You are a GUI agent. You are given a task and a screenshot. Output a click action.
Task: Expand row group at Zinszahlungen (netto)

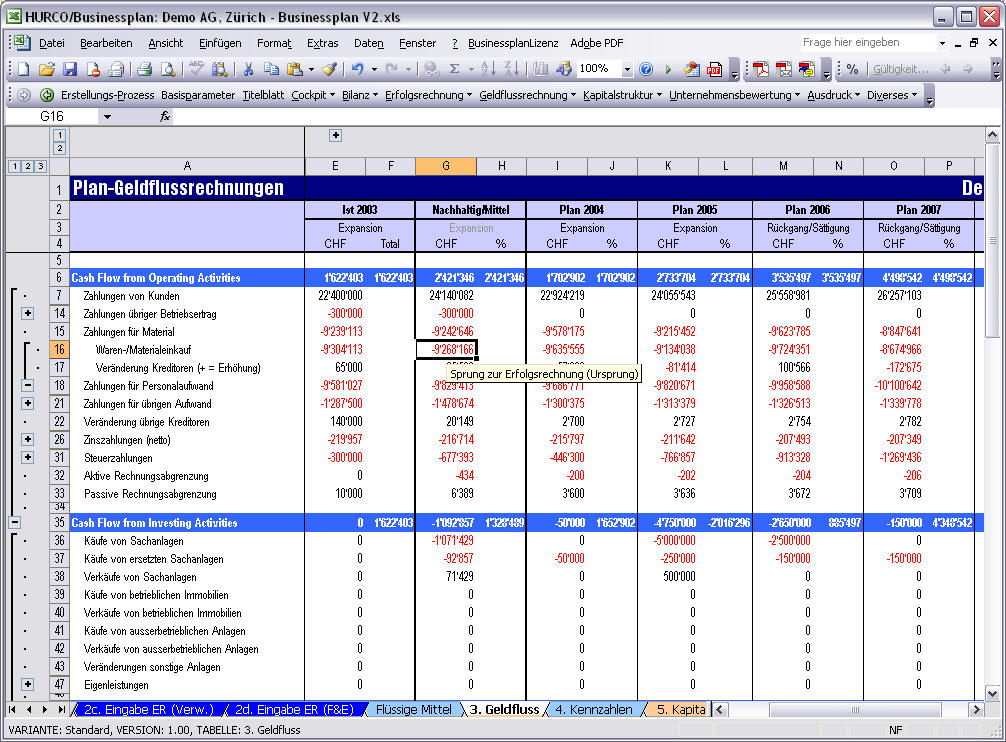click(28, 439)
